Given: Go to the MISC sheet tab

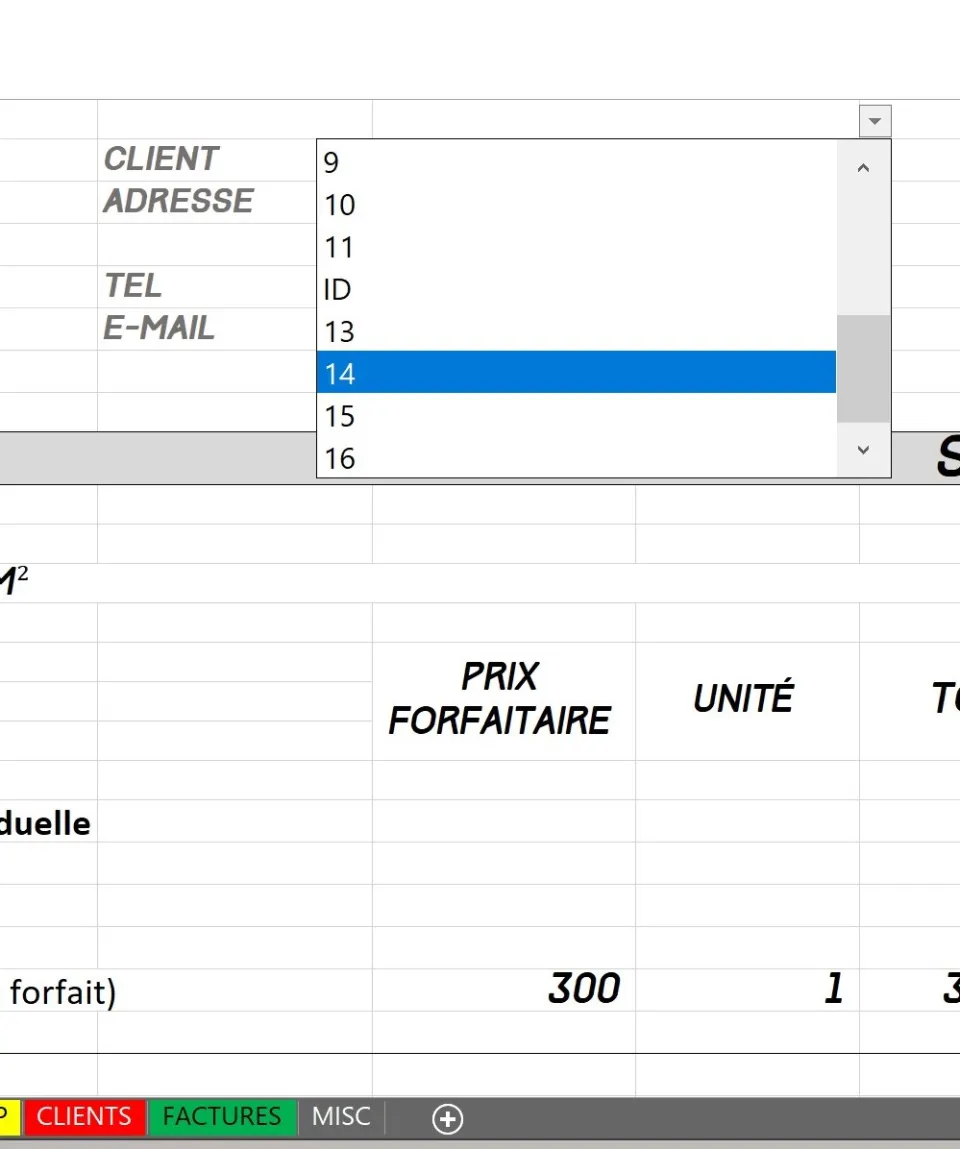Looking at the screenshot, I should coord(341,1116).
